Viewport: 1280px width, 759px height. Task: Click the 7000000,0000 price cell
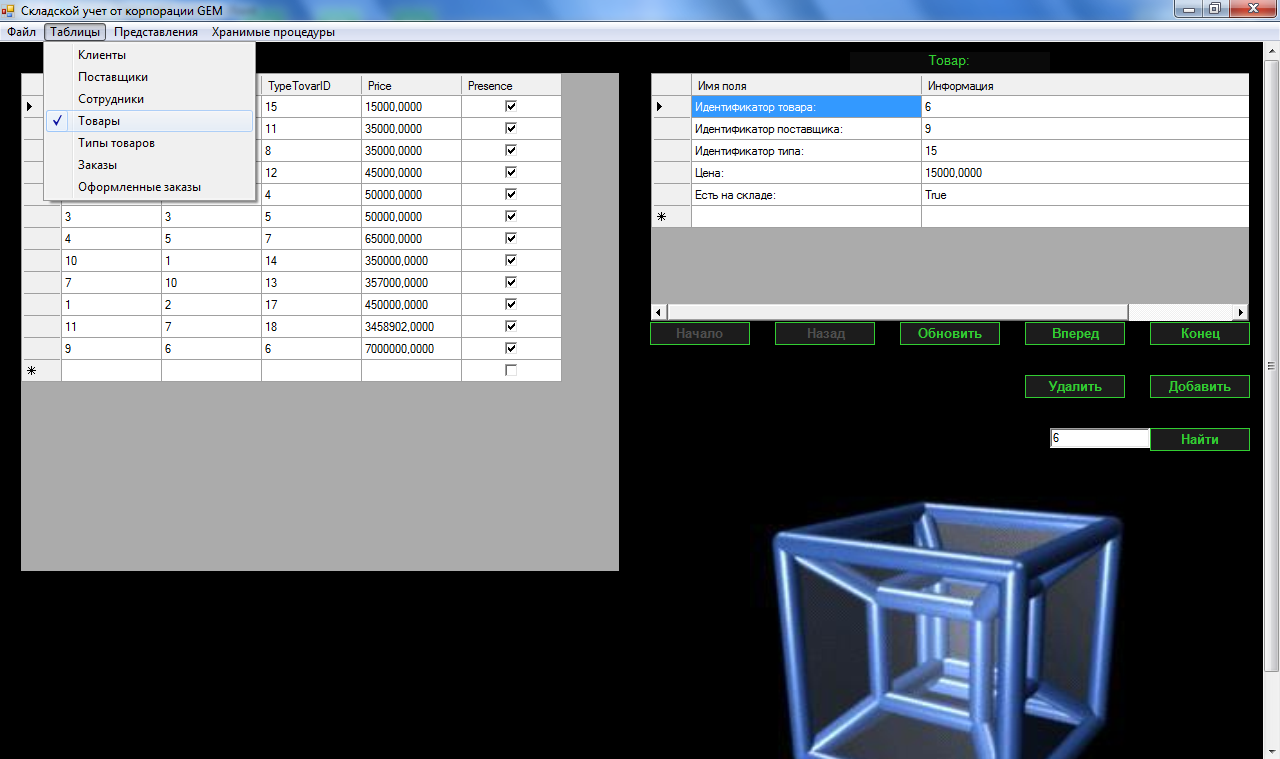pyautogui.click(x=411, y=348)
